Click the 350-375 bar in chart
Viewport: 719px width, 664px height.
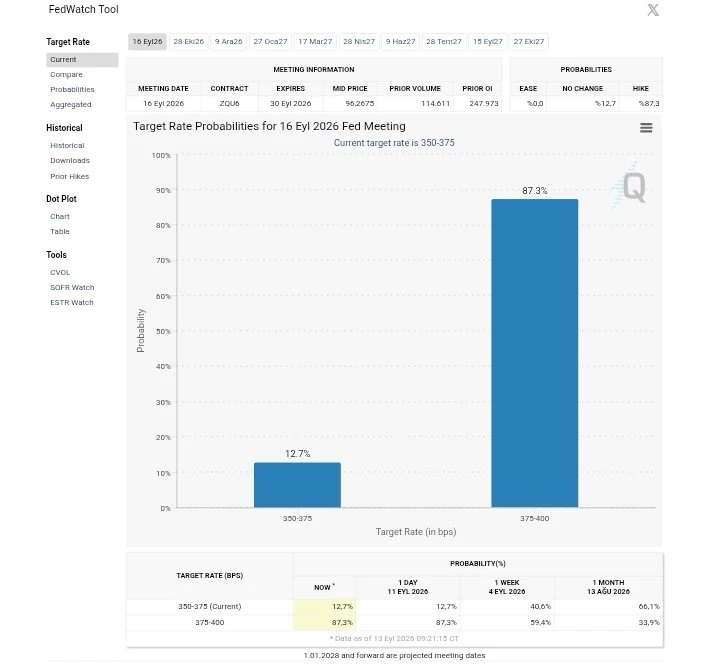tap(297, 485)
